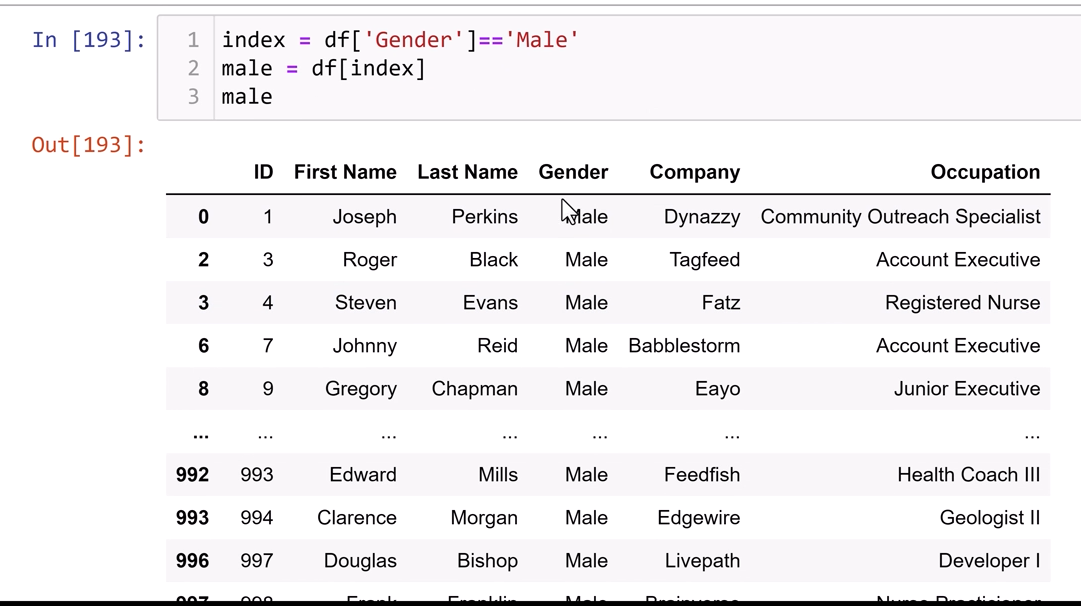Click code line 1 defining the index variable
The height and width of the screenshot is (606, 1081).
pyautogui.click(x=400, y=40)
